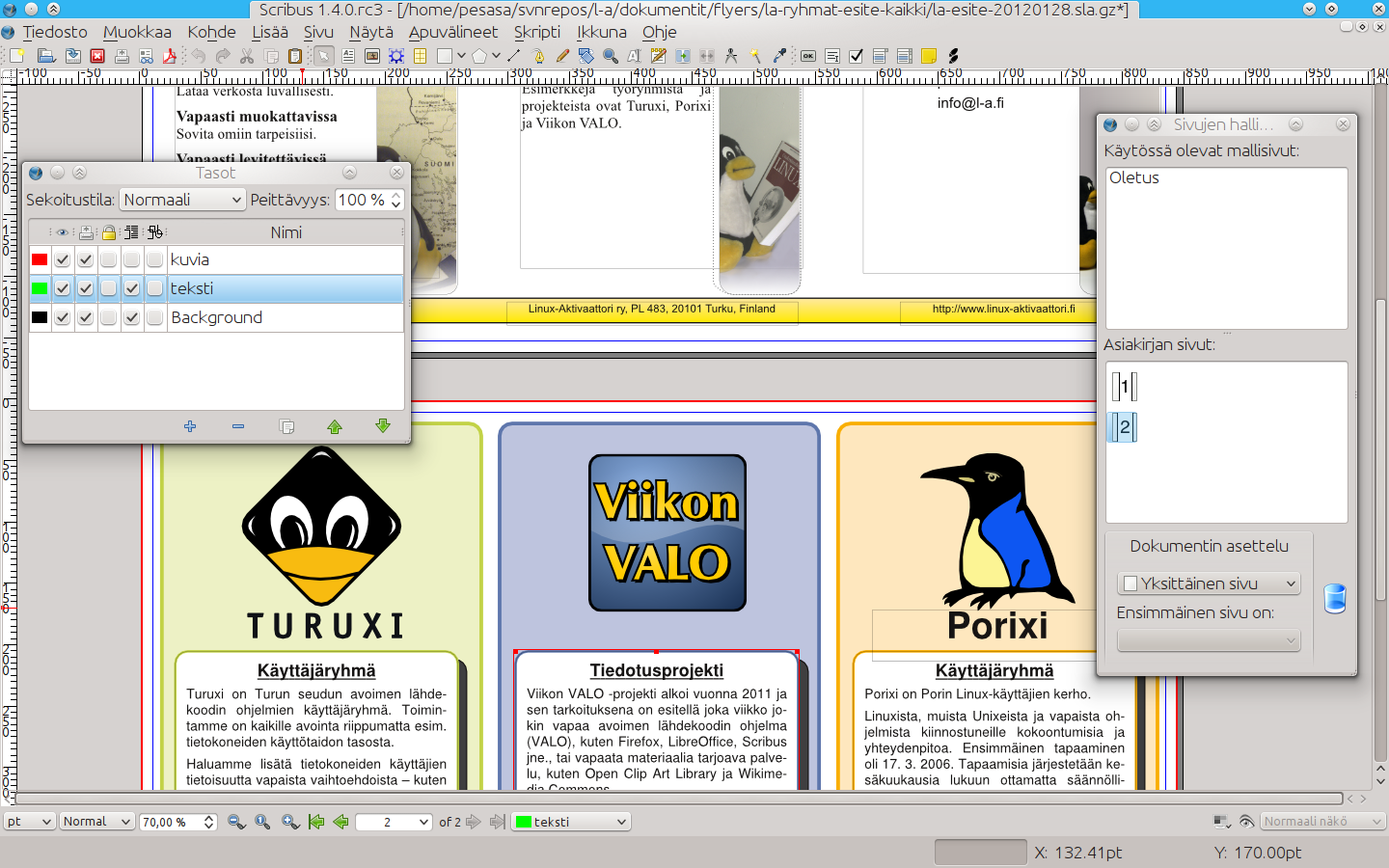Open the active layer dropdown showing teksti

pyautogui.click(x=571, y=822)
